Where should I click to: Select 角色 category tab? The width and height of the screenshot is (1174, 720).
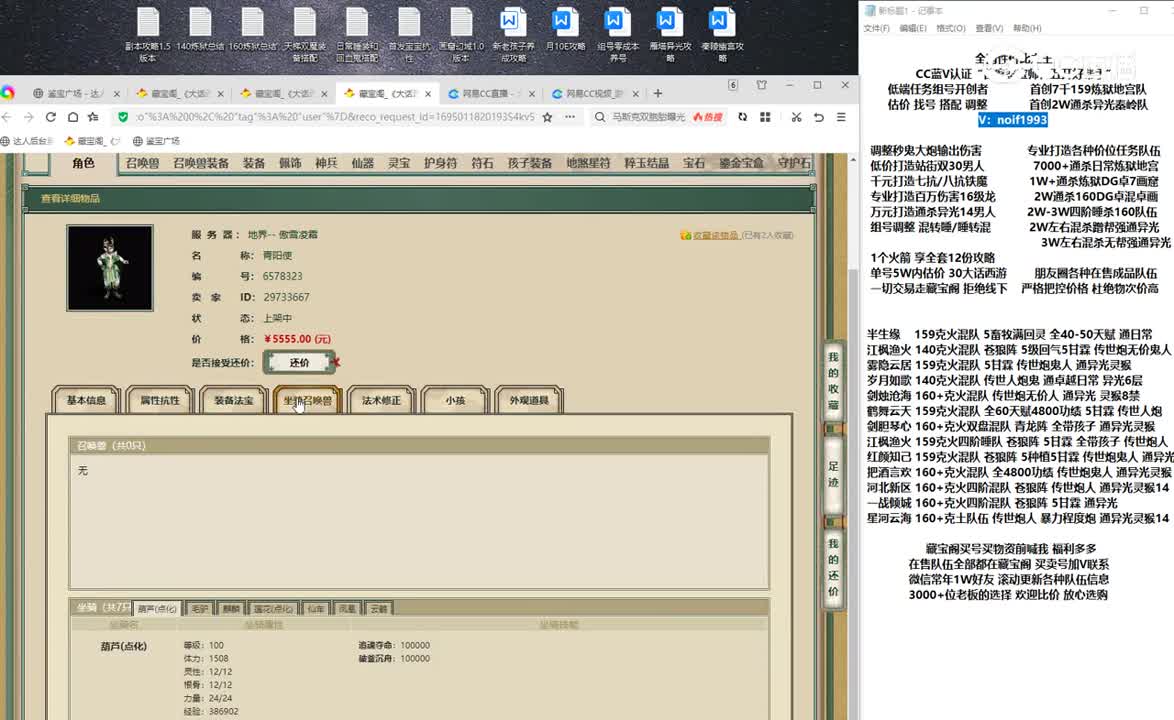tap(83, 162)
